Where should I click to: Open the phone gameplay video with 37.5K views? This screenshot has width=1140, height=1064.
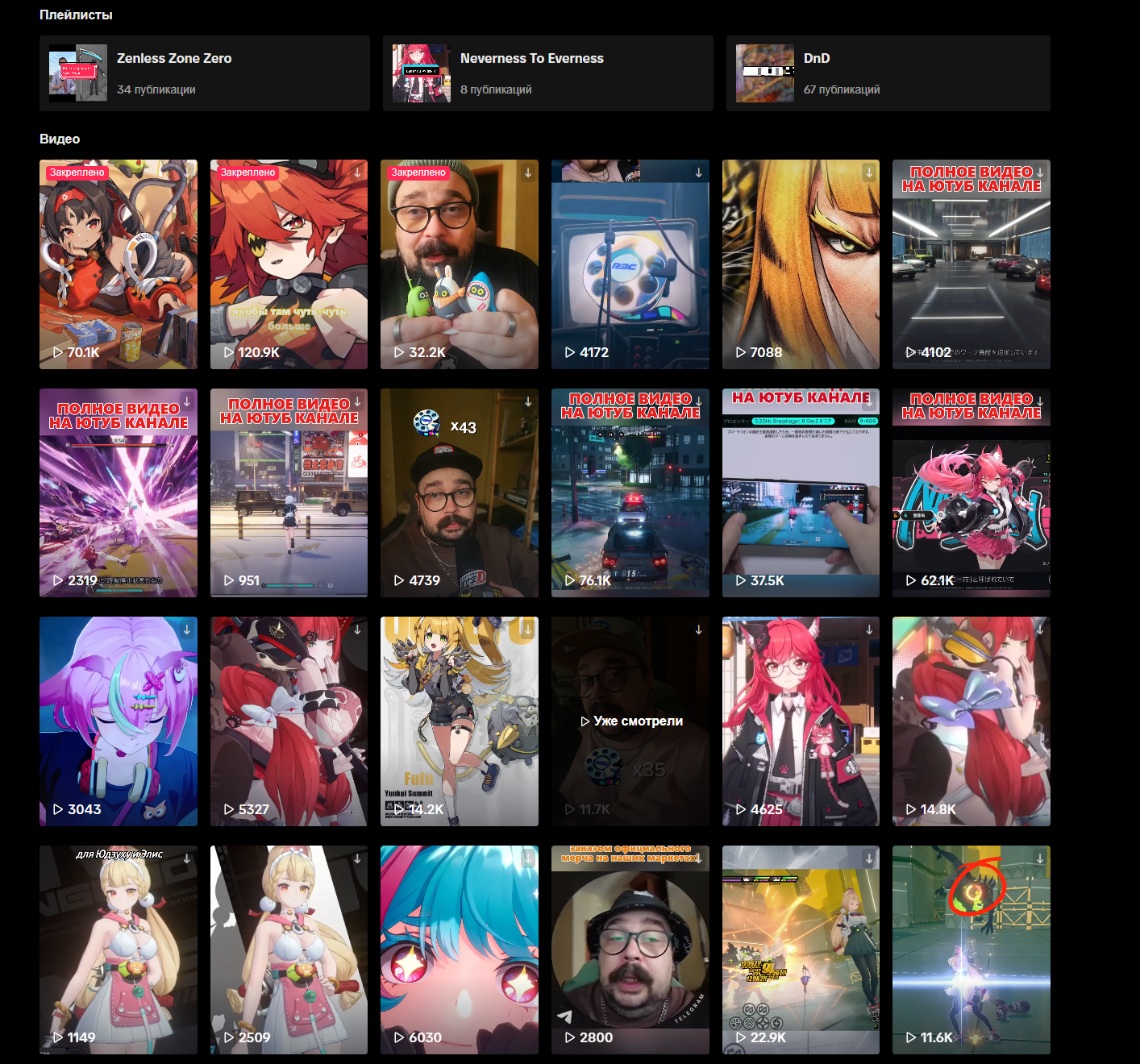(801, 493)
